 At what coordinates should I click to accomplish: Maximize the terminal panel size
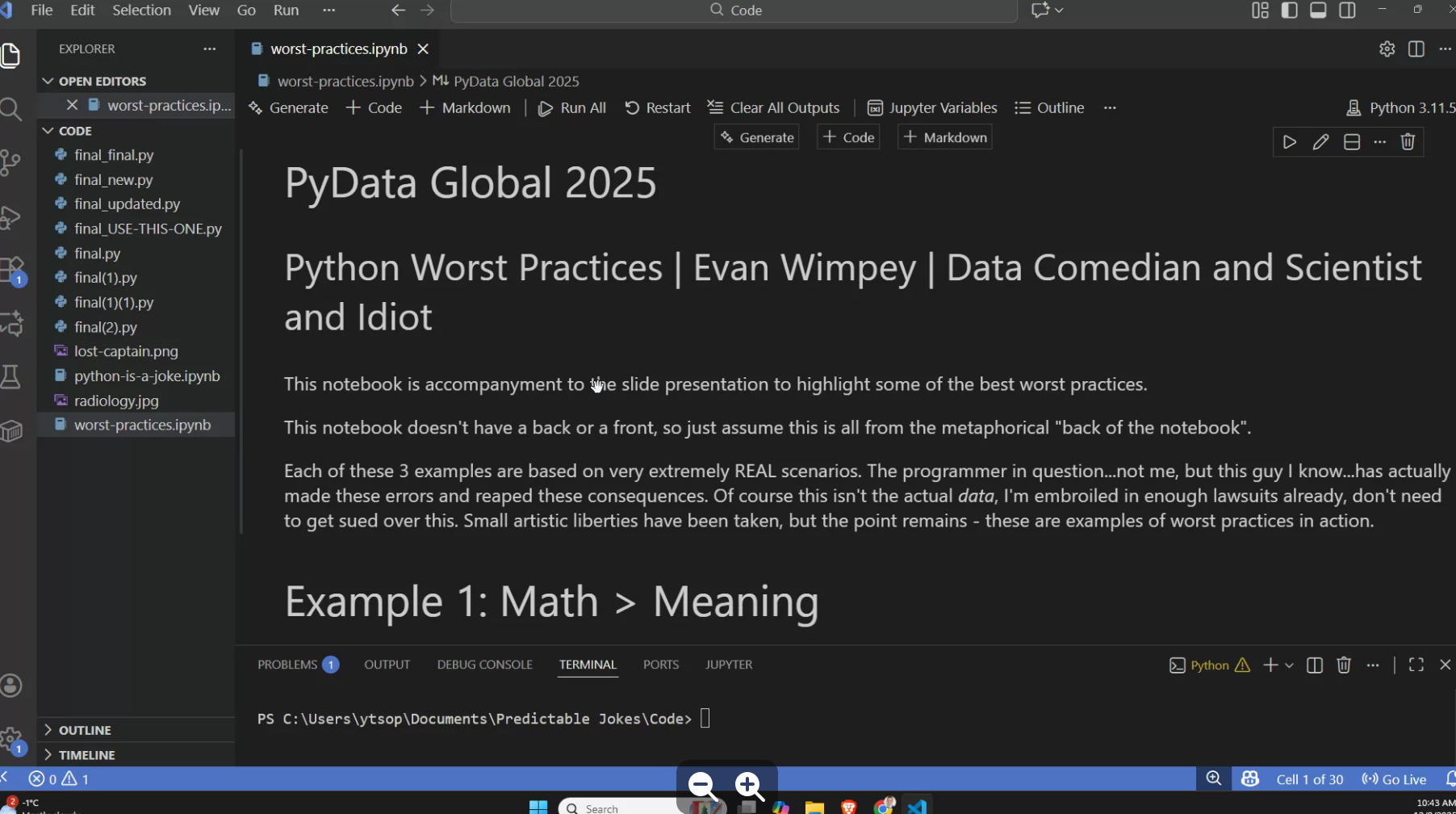click(1416, 665)
